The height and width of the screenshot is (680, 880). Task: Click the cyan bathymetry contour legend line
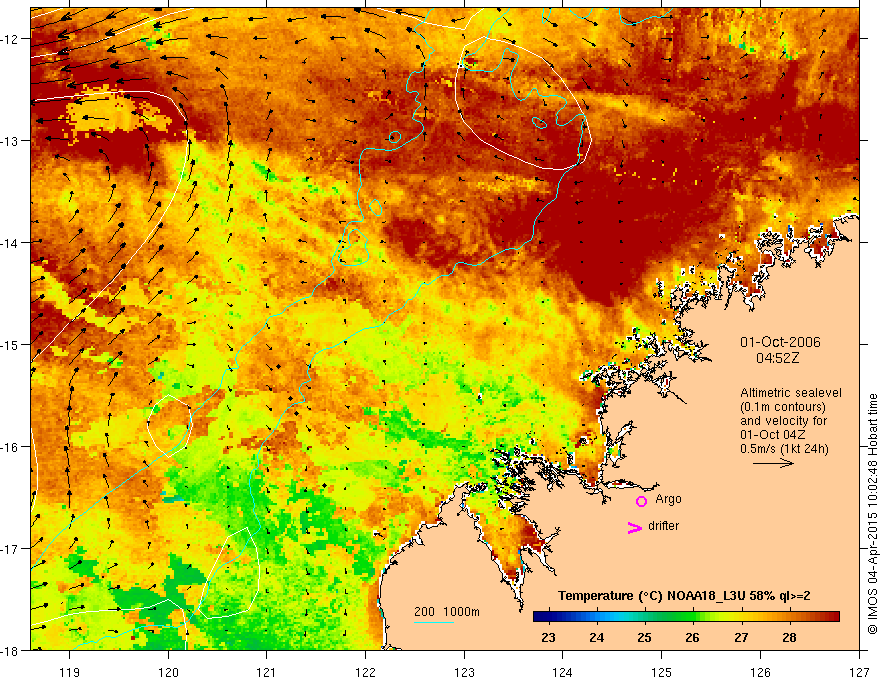point(434,622)
